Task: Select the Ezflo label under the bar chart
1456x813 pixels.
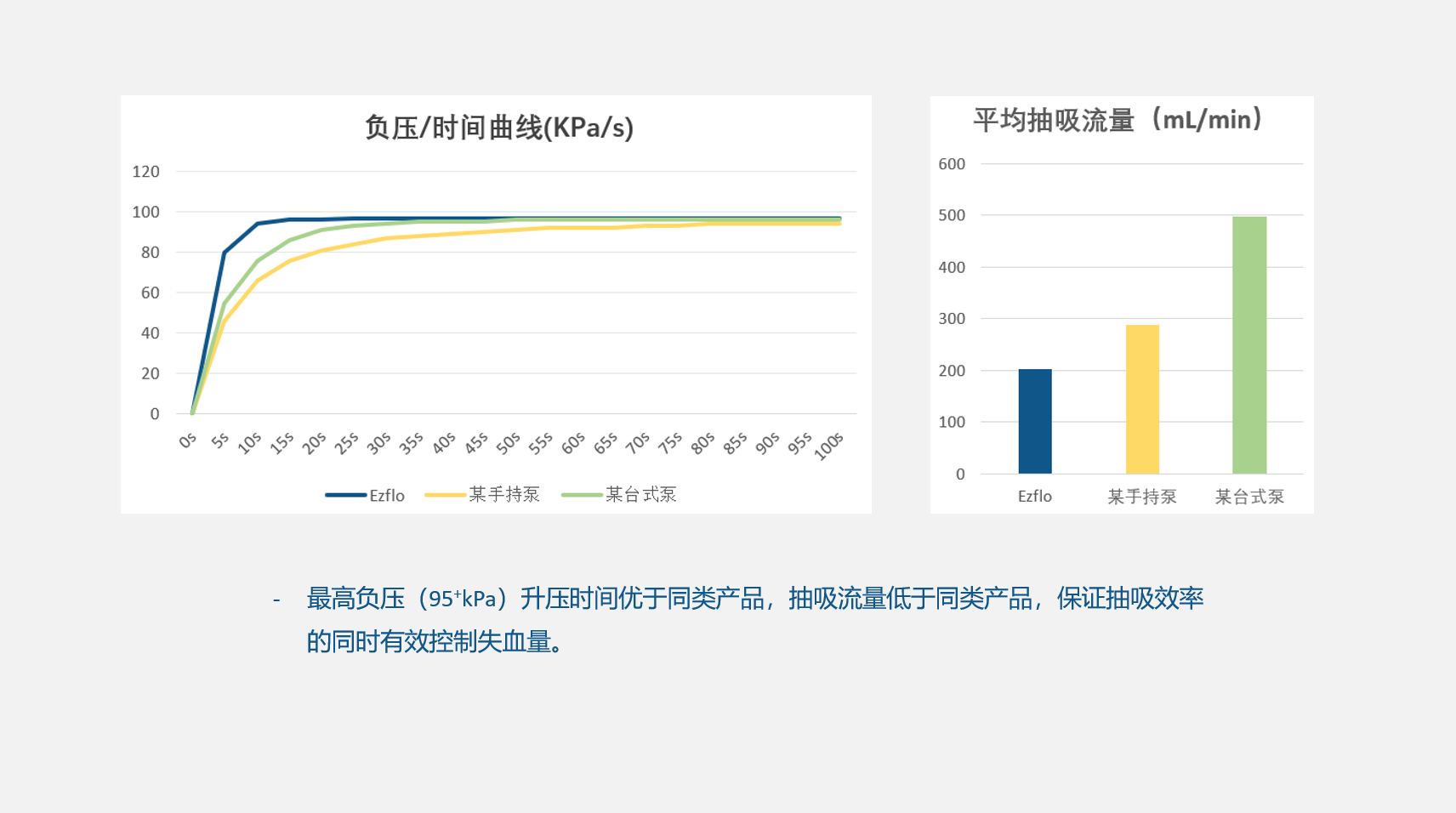Action: [x=1034, y=496]
